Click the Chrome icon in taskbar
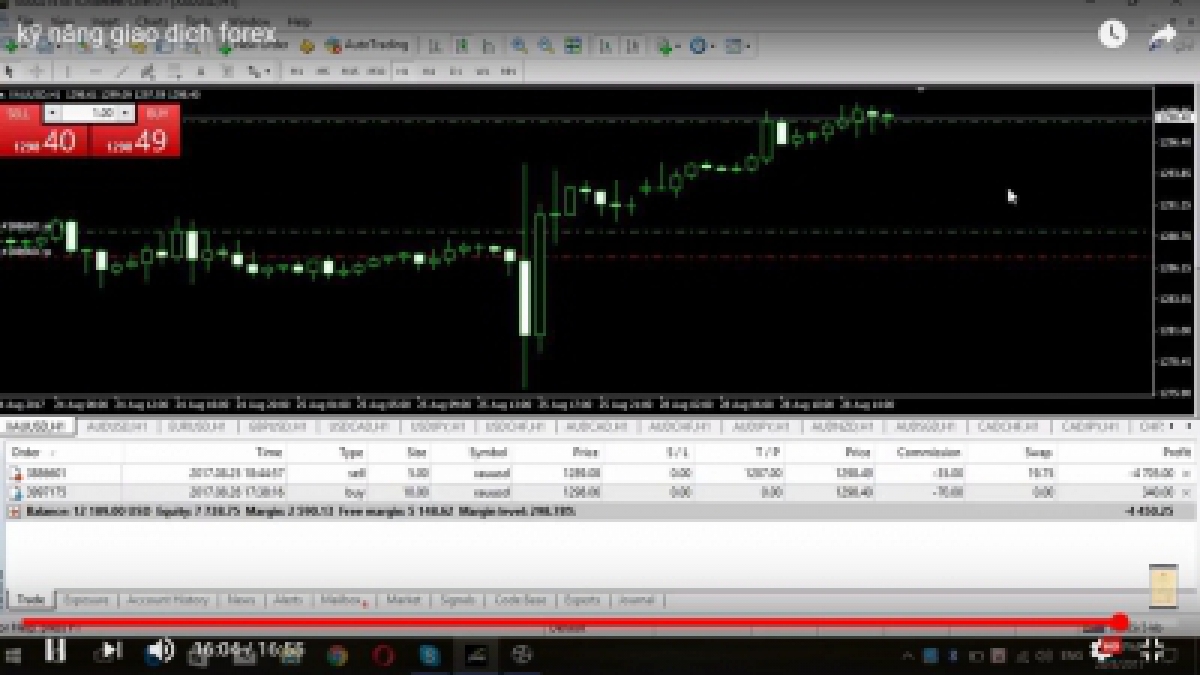This screenshot has width=1200, height=675. [x=337, y=655]
